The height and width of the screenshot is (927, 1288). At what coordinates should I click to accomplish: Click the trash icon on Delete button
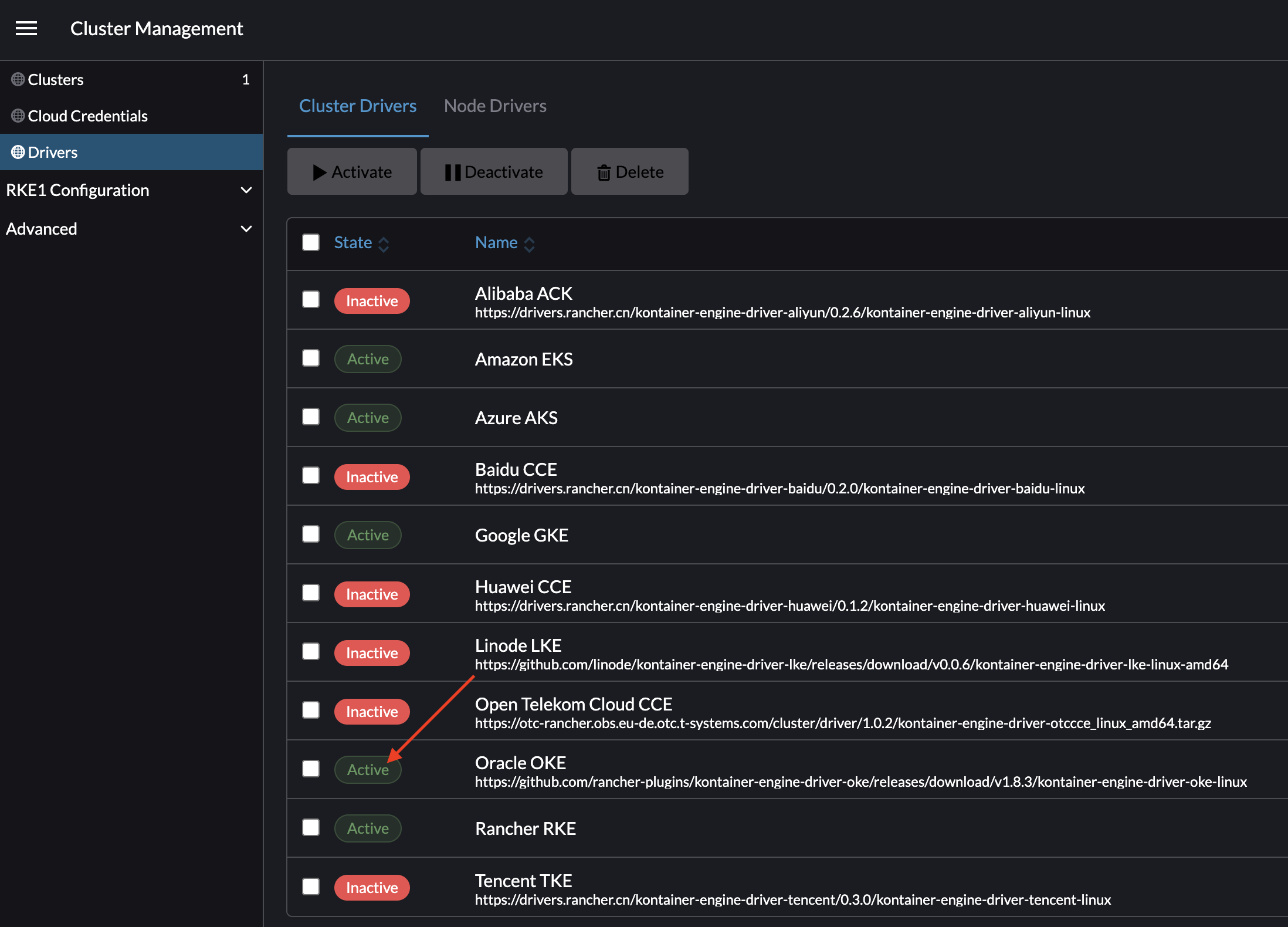click(605, 171)
